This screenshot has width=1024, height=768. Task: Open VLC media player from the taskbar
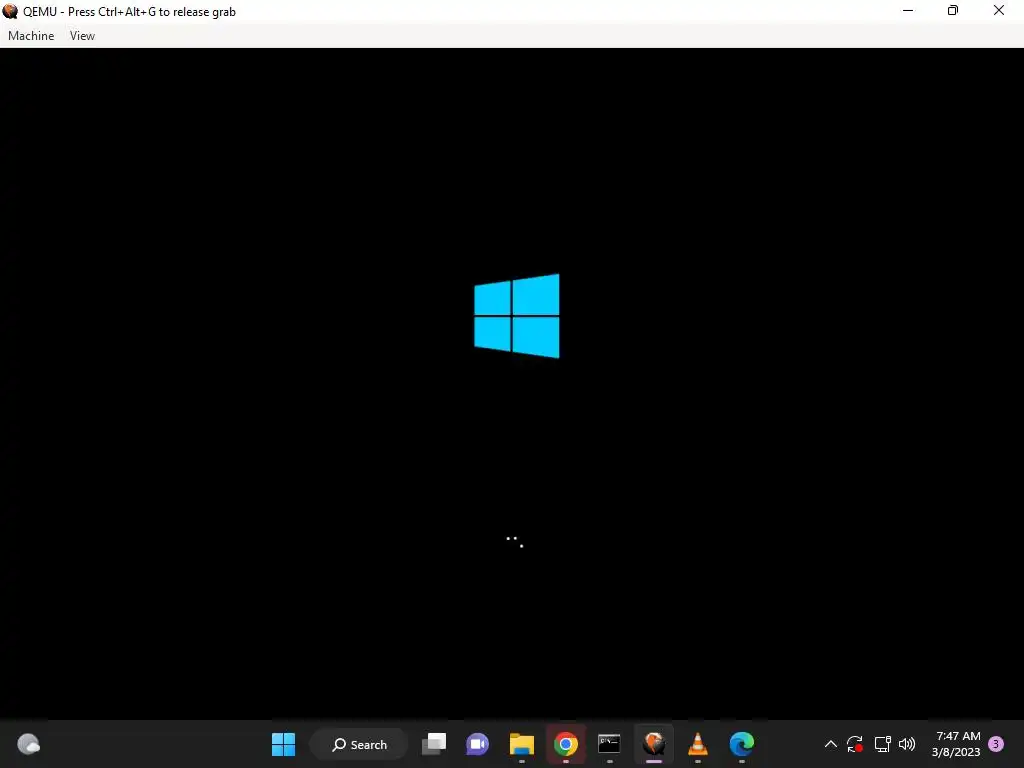click(697, 744)
